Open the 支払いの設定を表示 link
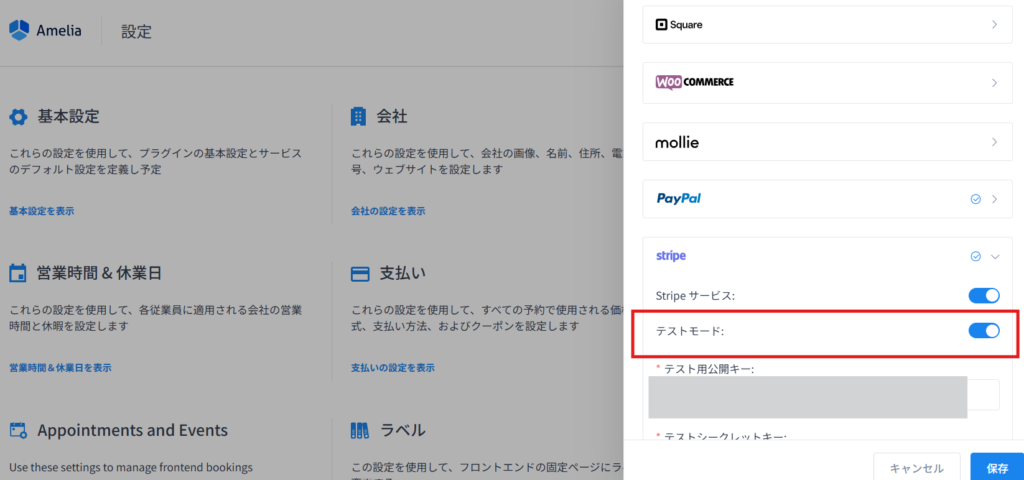The image size is (1024, 480). click(x=393, y=368)
